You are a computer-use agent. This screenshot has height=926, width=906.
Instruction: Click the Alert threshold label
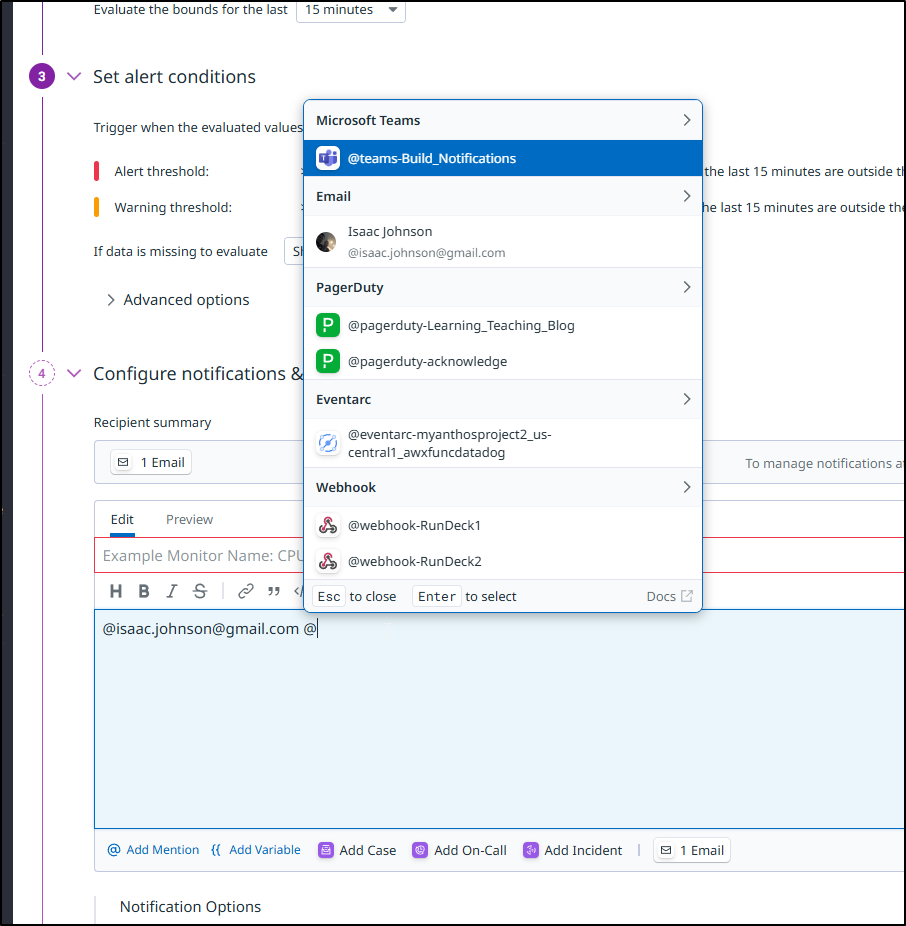click(162, 172)
